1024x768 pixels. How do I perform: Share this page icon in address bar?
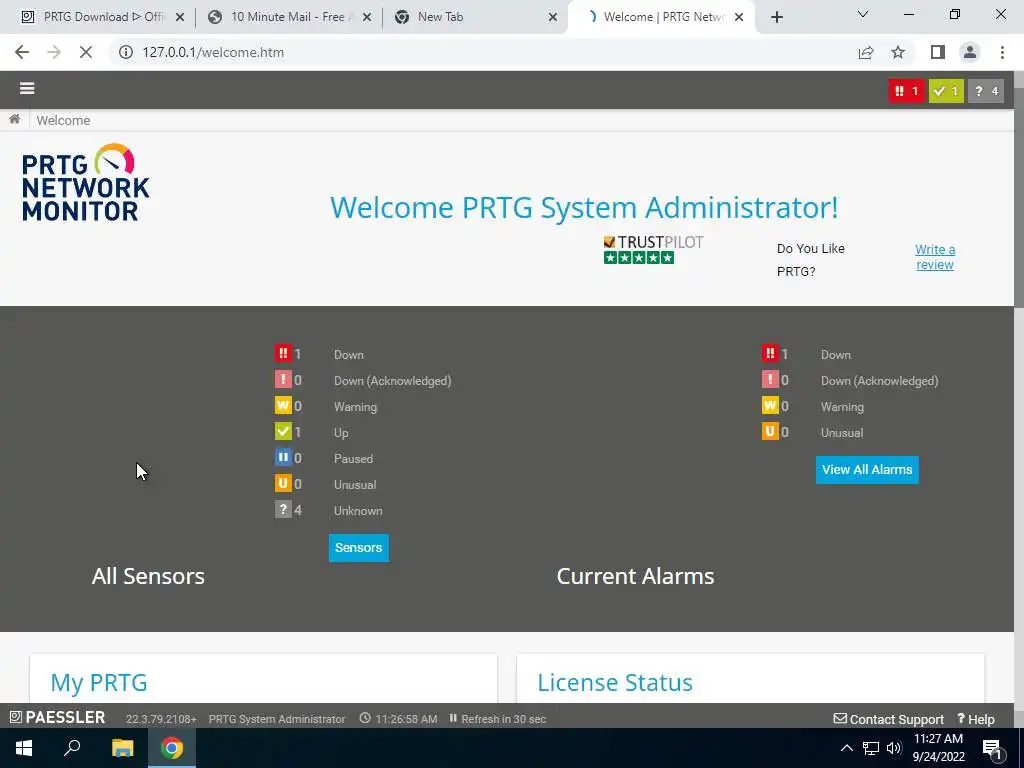pyautogui.click(x=866, y=52)
